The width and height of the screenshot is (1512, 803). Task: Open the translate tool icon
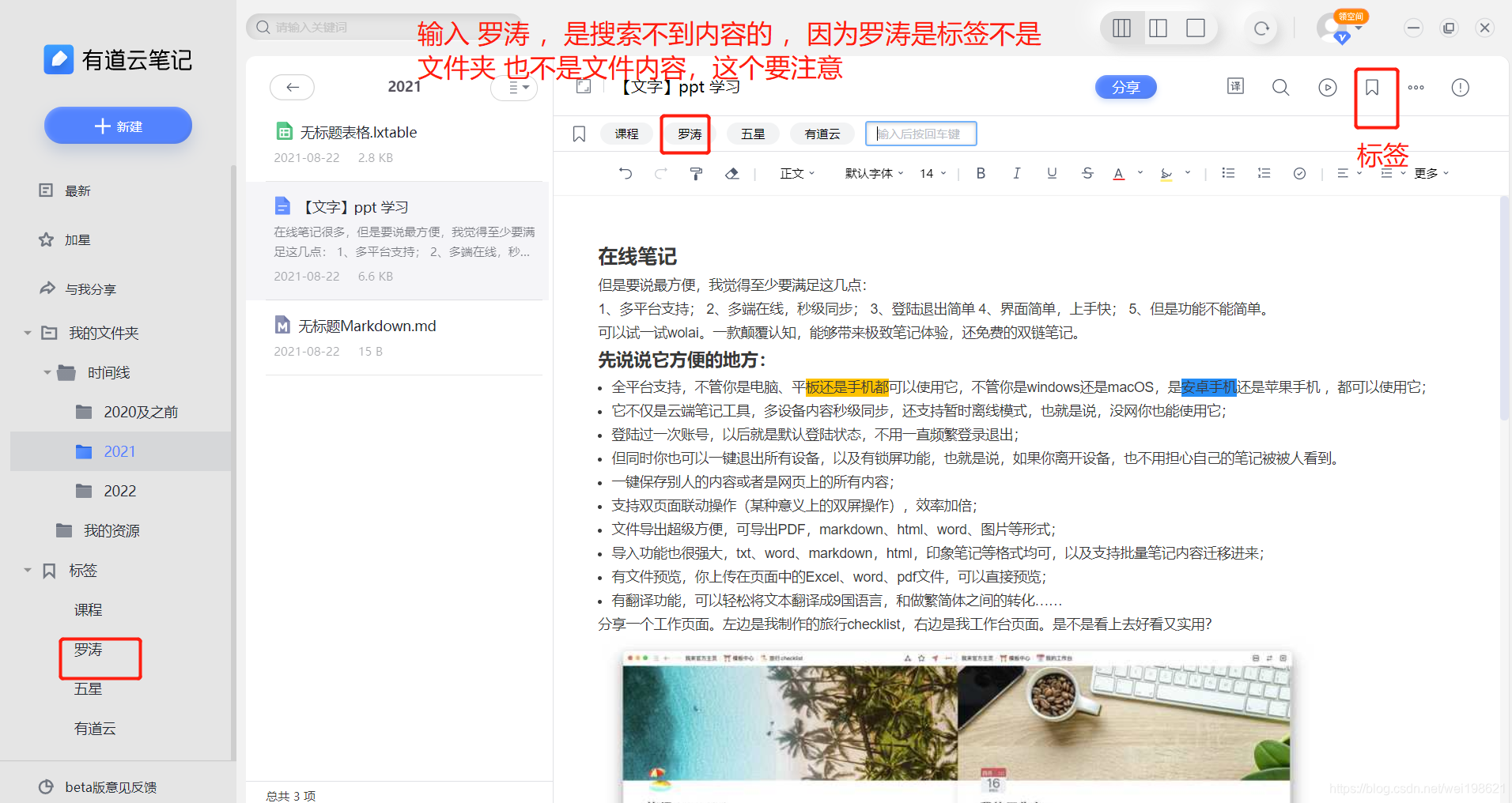click(1235, 87)
